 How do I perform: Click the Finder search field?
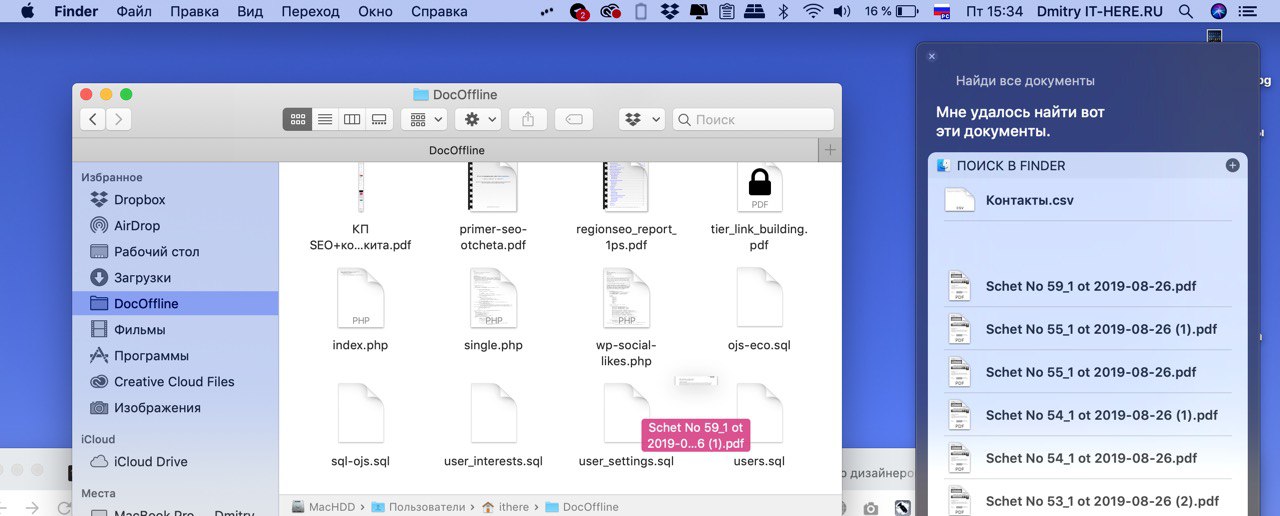click(753, 119)
